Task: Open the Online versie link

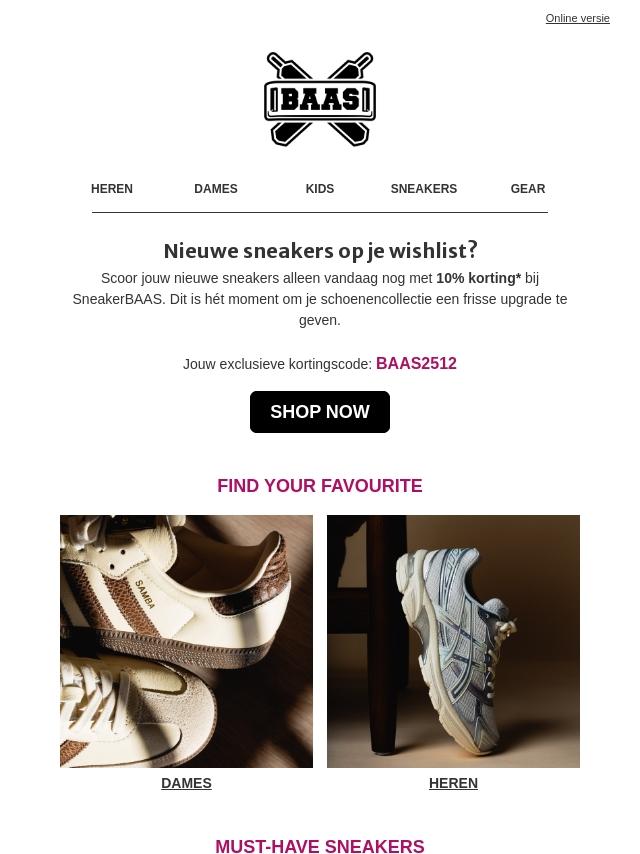Action: pyautogui.click(x=577, y=18)
